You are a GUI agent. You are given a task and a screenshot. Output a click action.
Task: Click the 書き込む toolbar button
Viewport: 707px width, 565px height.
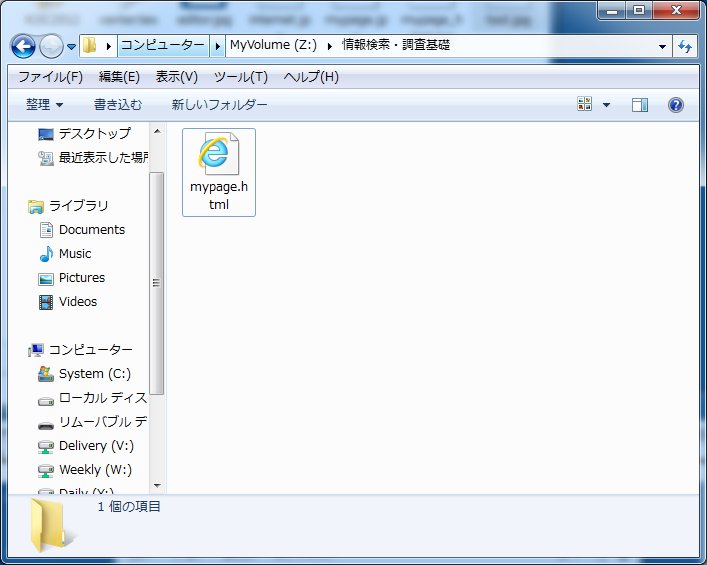[x=118, y=105]
